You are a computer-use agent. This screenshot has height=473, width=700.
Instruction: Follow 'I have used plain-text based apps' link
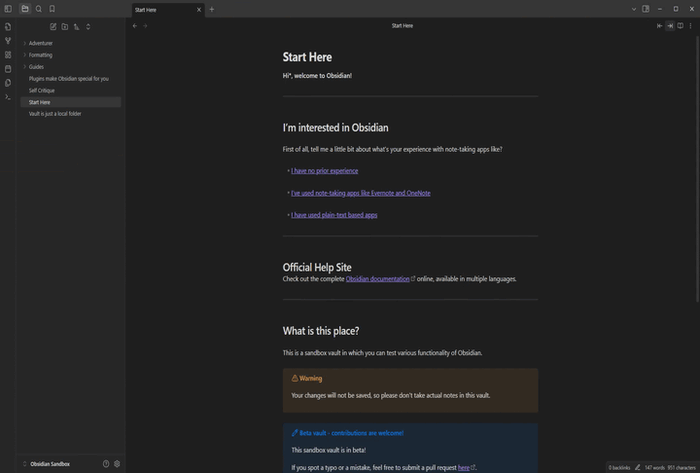coord(334,215)
